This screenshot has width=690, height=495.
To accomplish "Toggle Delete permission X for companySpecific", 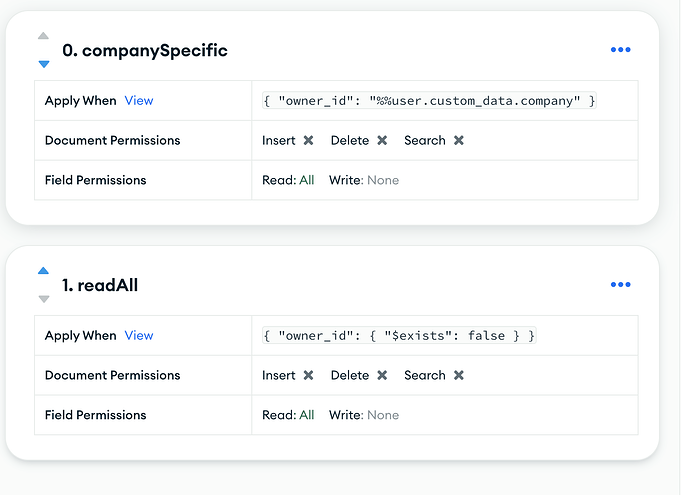I will pyautogui.click(x=382, y=141).
